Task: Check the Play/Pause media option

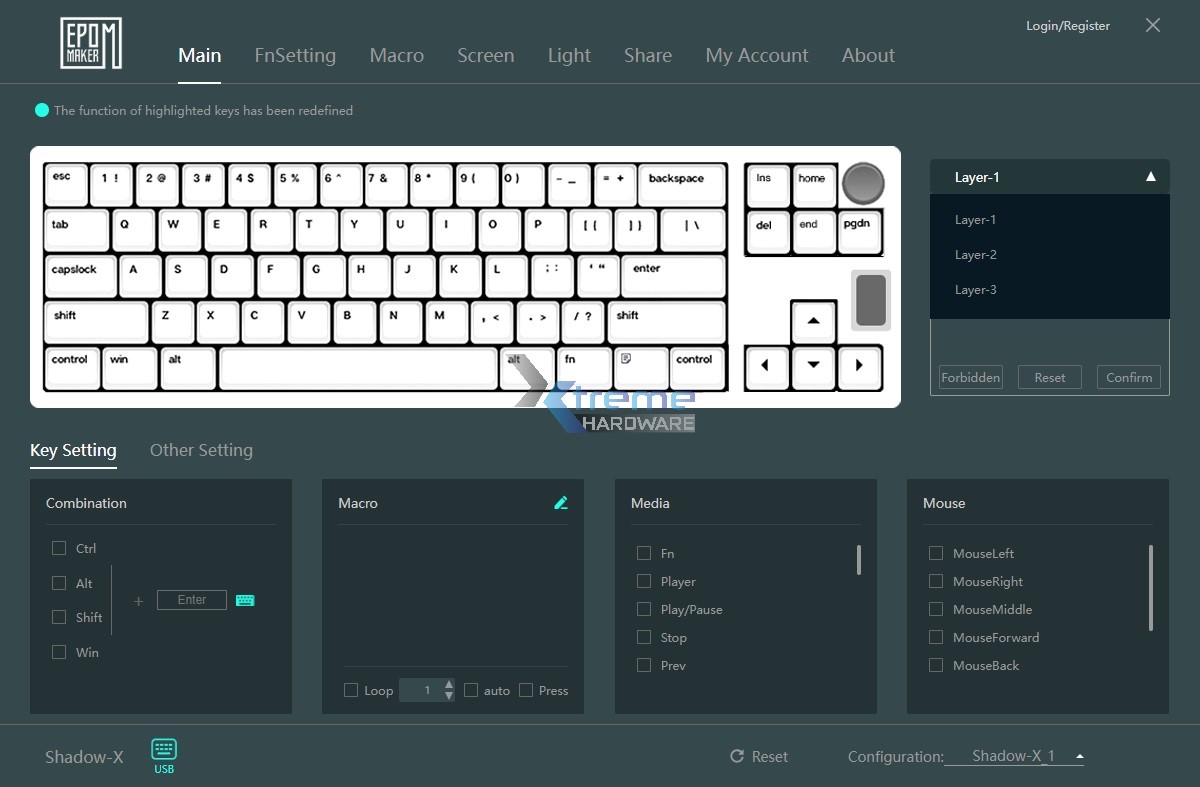Action: point(644,609)
